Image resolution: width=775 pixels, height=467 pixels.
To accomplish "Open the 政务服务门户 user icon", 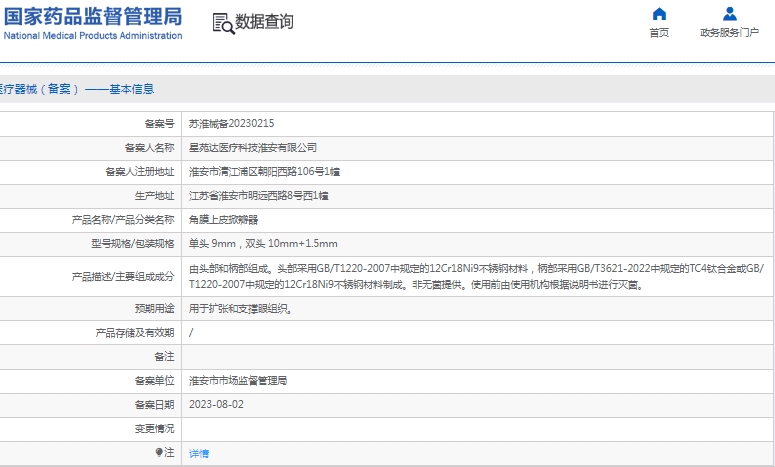I will [x=730, y=14].
